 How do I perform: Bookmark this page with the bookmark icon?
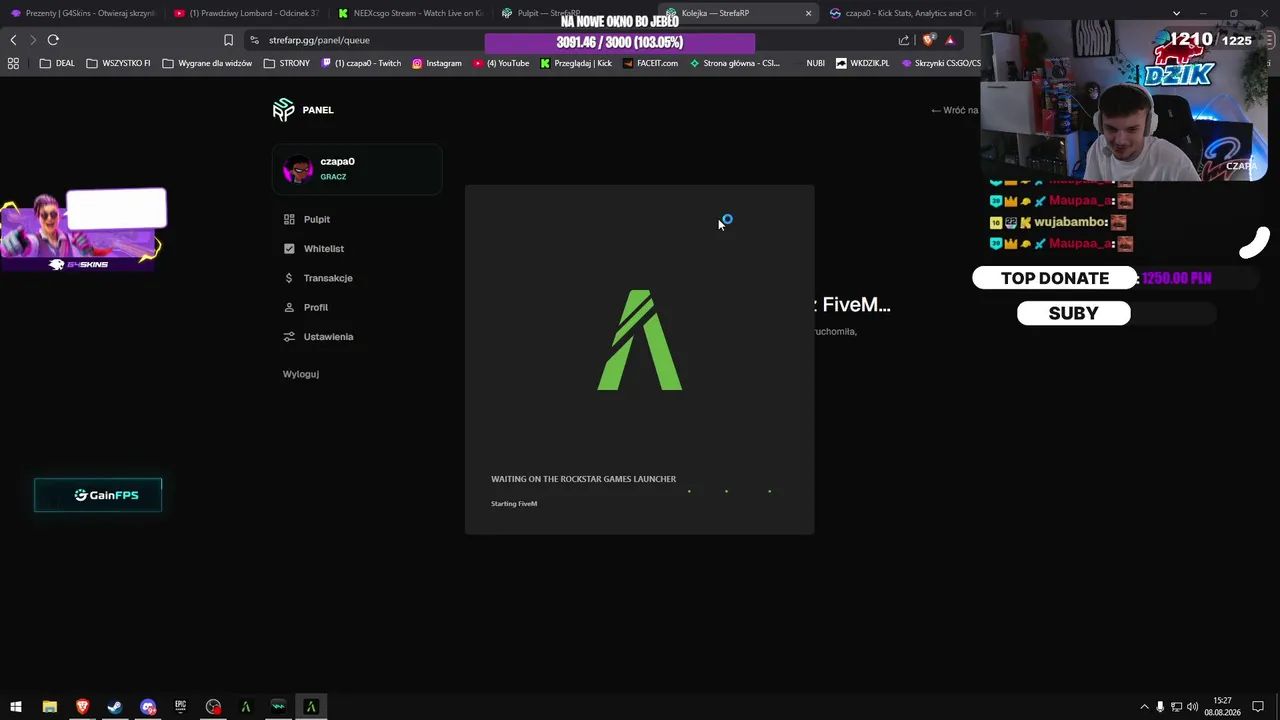[x=228, y=40]
